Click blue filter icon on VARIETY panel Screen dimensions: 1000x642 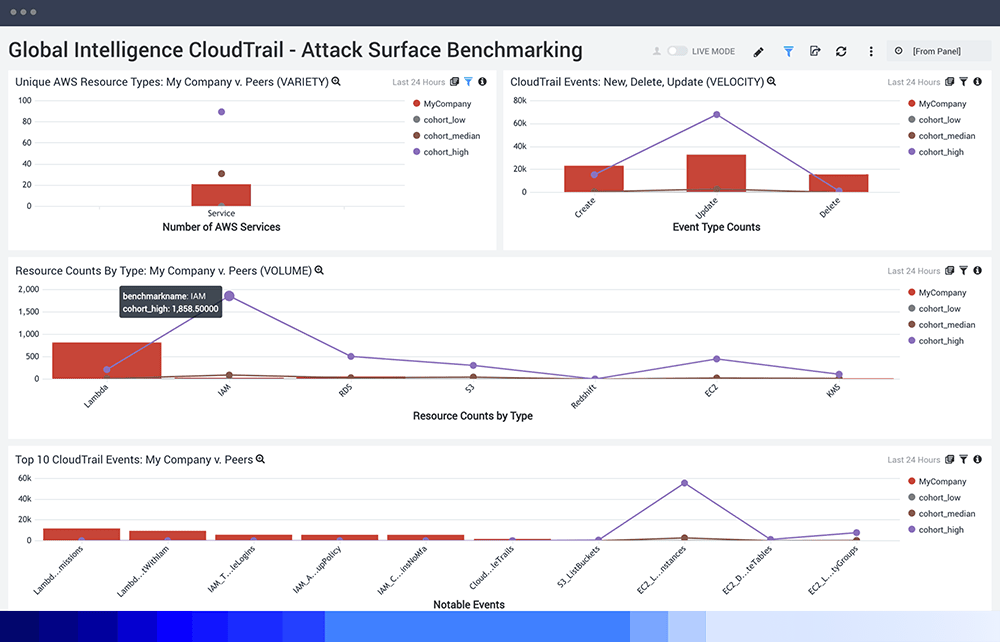469,82
